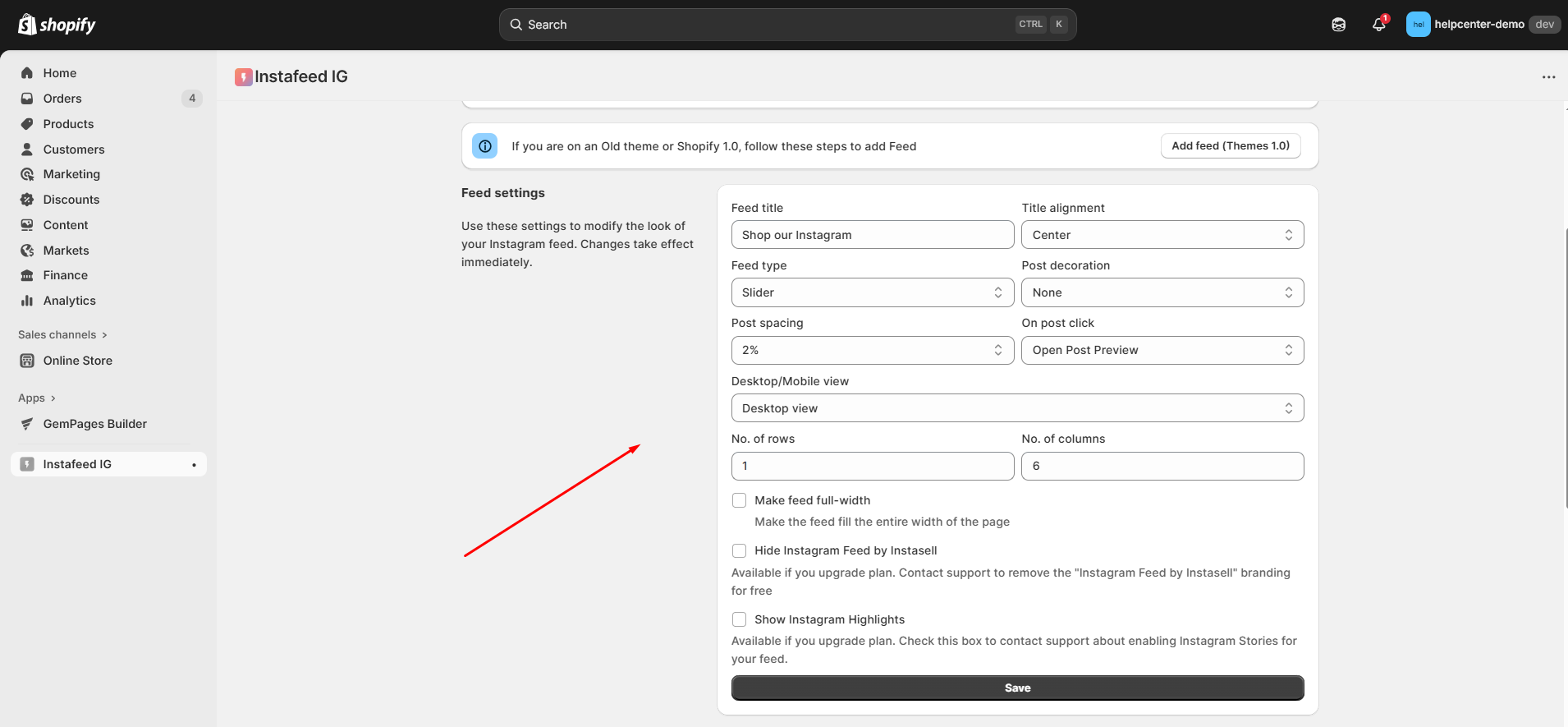Viewport: 1568px width, 727px height.
Task: Open the Post decoration dropdown
Action: coord(1162,292)
